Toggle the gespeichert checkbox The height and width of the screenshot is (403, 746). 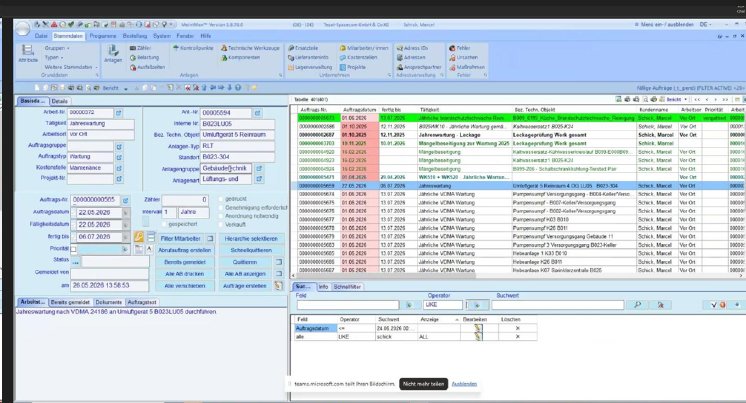coord(164,224)
